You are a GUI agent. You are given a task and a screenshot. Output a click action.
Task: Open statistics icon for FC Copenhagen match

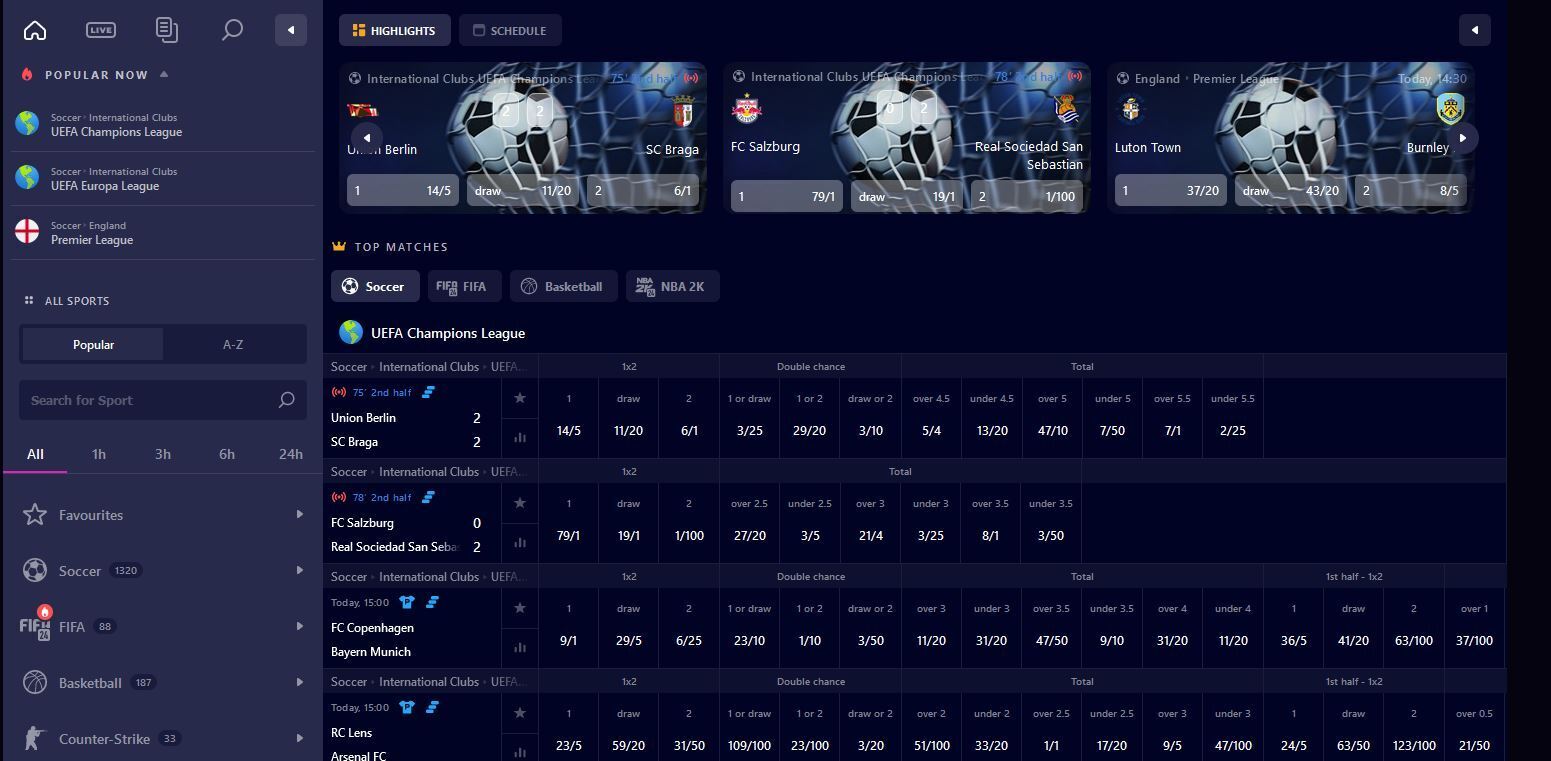[520, 647]
